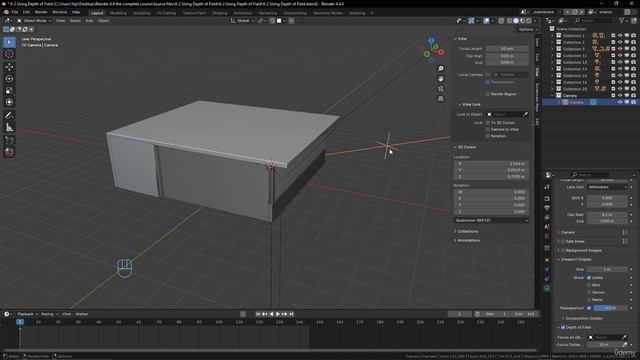Open the Tool properties tab icon
The height and width of the screenshot is (360, 640).
(x=547, y=187)
